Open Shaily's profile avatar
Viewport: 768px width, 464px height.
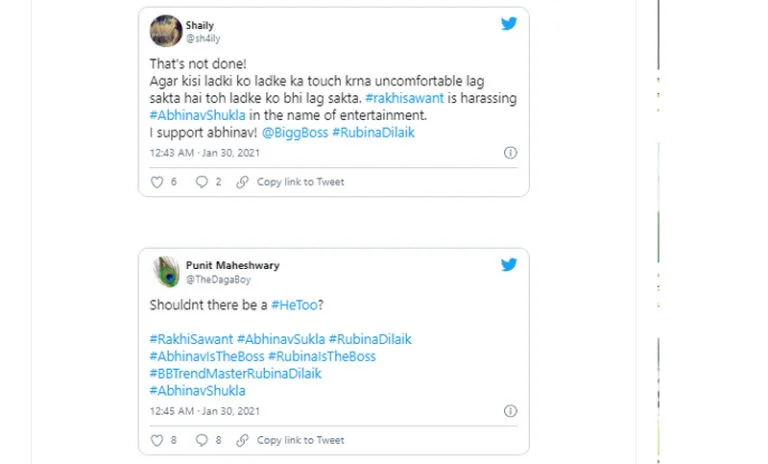166,31
